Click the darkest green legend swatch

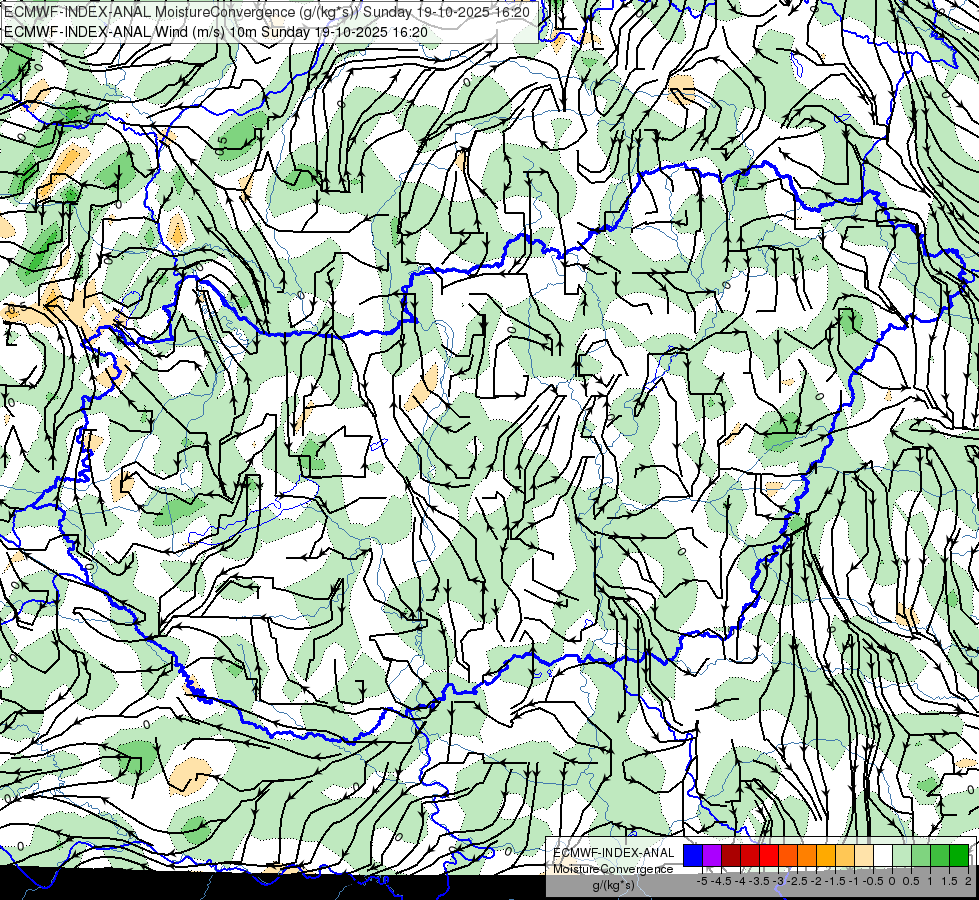959,856
